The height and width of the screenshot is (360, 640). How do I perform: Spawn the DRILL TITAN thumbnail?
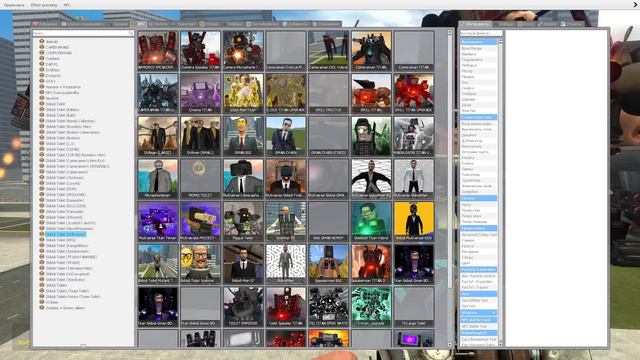point(371,93)
